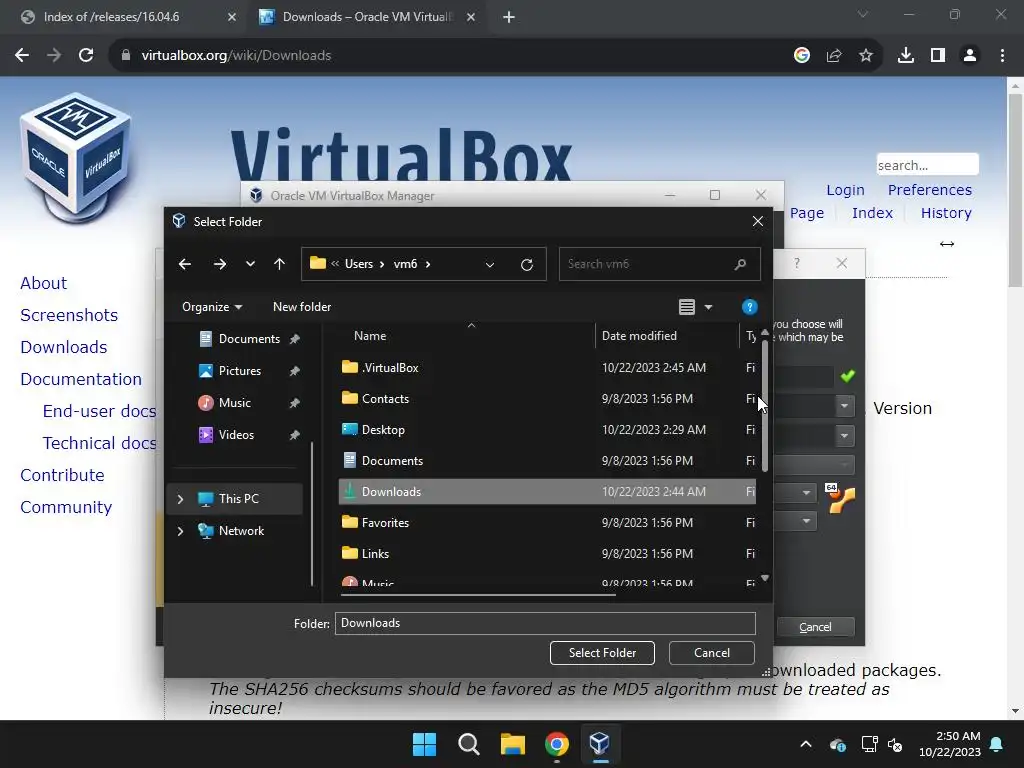The width and height of the screenshot is (1024, 768).
Task: Open the Organize menu
Action: pos(212,307)
